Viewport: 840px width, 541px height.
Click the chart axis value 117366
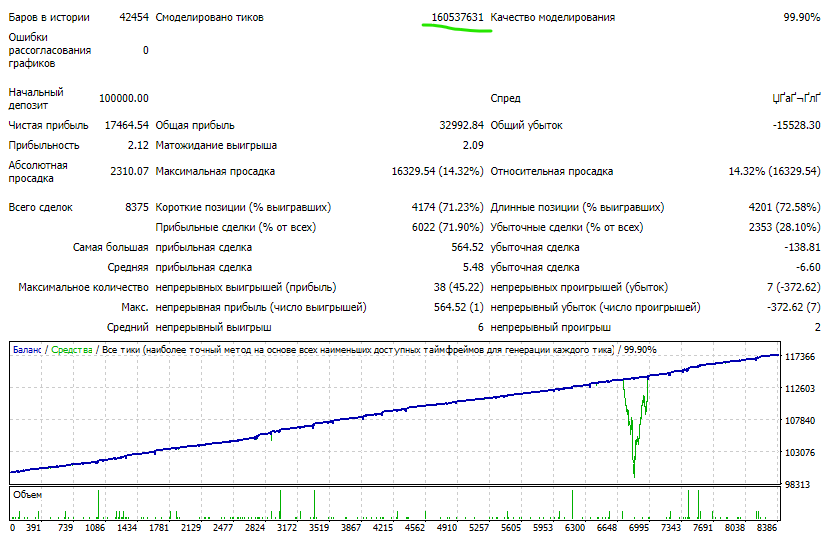(x=800, y=357)
